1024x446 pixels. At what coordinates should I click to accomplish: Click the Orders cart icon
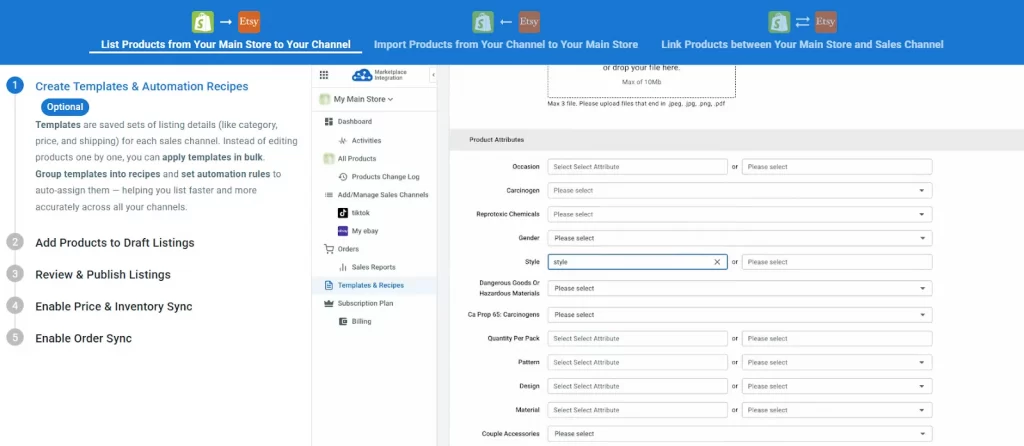(328, 249)
